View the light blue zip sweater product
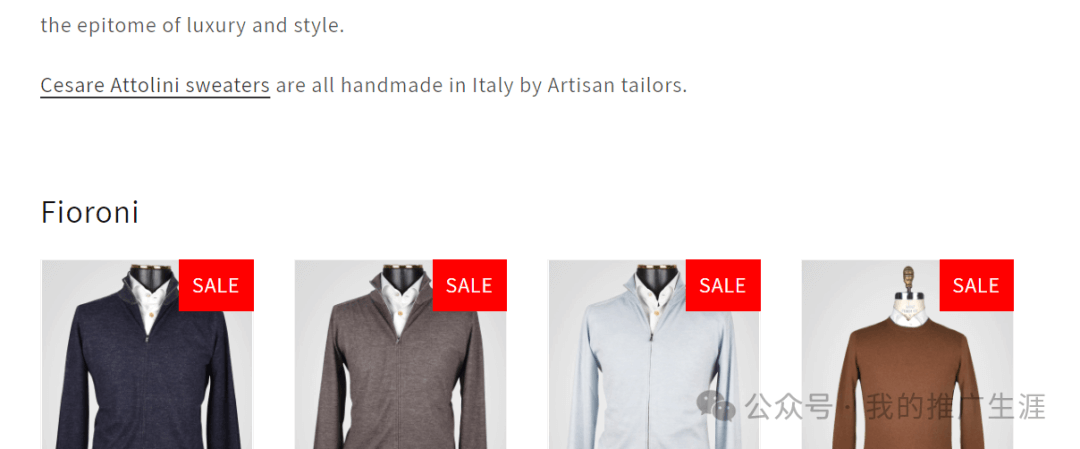 [x=654, y=354]
